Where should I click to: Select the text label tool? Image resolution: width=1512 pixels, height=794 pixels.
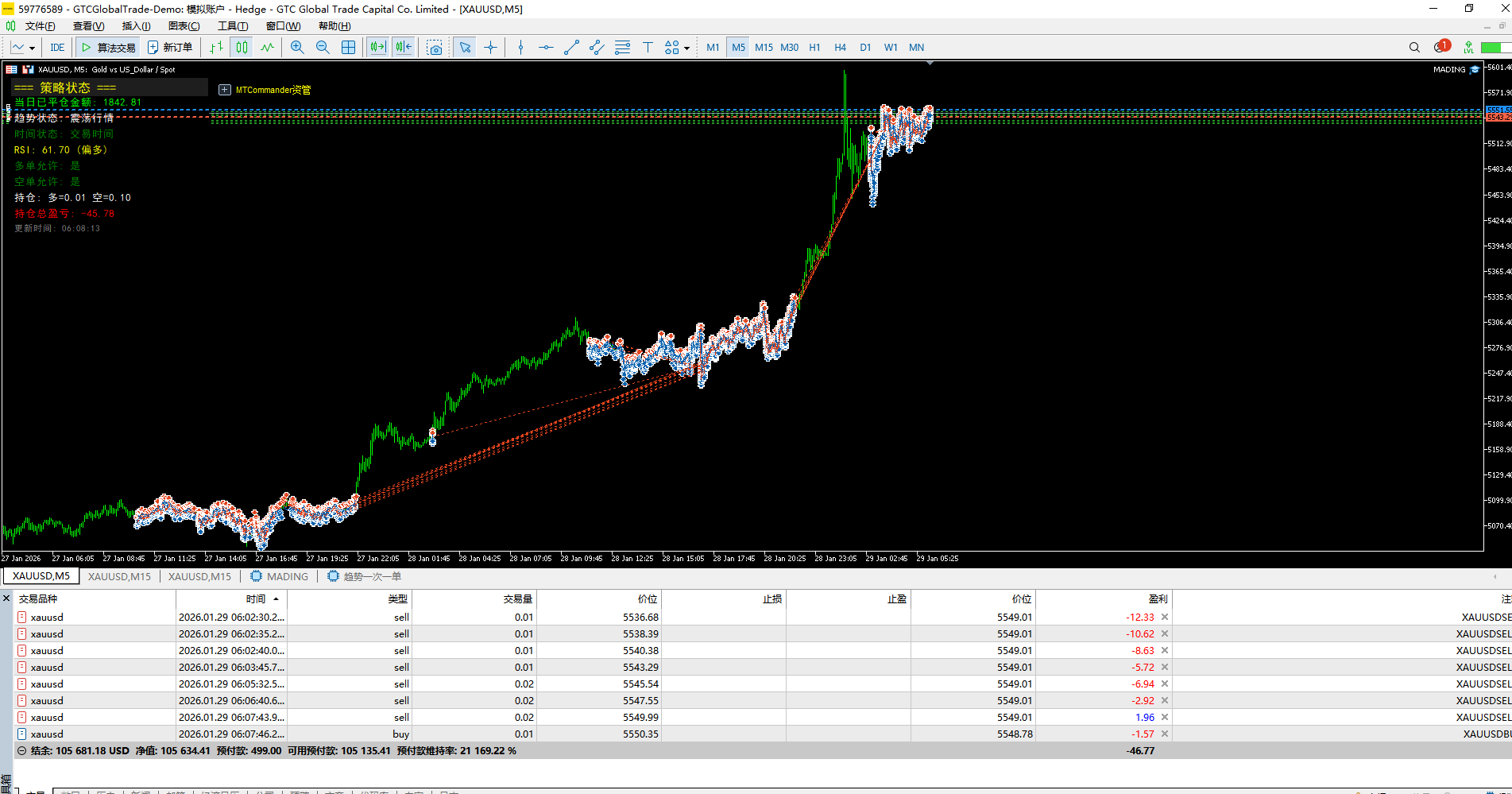tap(648, 48)
